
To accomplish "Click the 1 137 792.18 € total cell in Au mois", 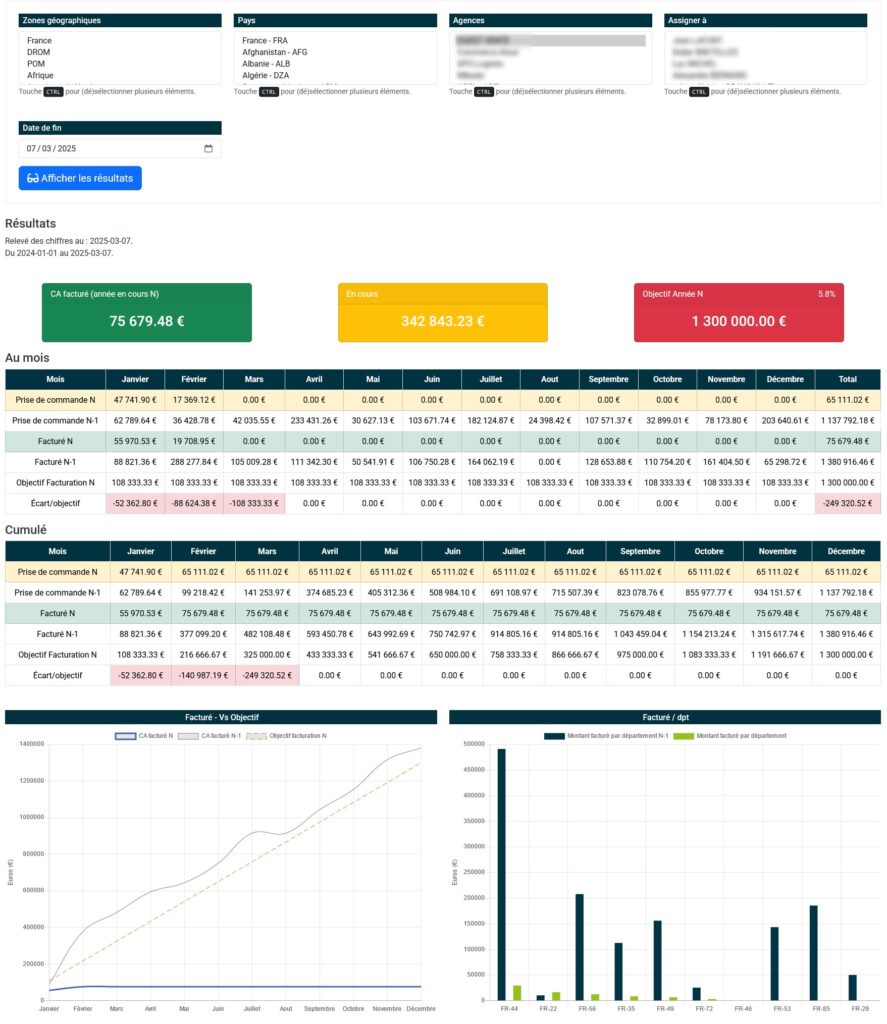I will [x=847, y=421].
